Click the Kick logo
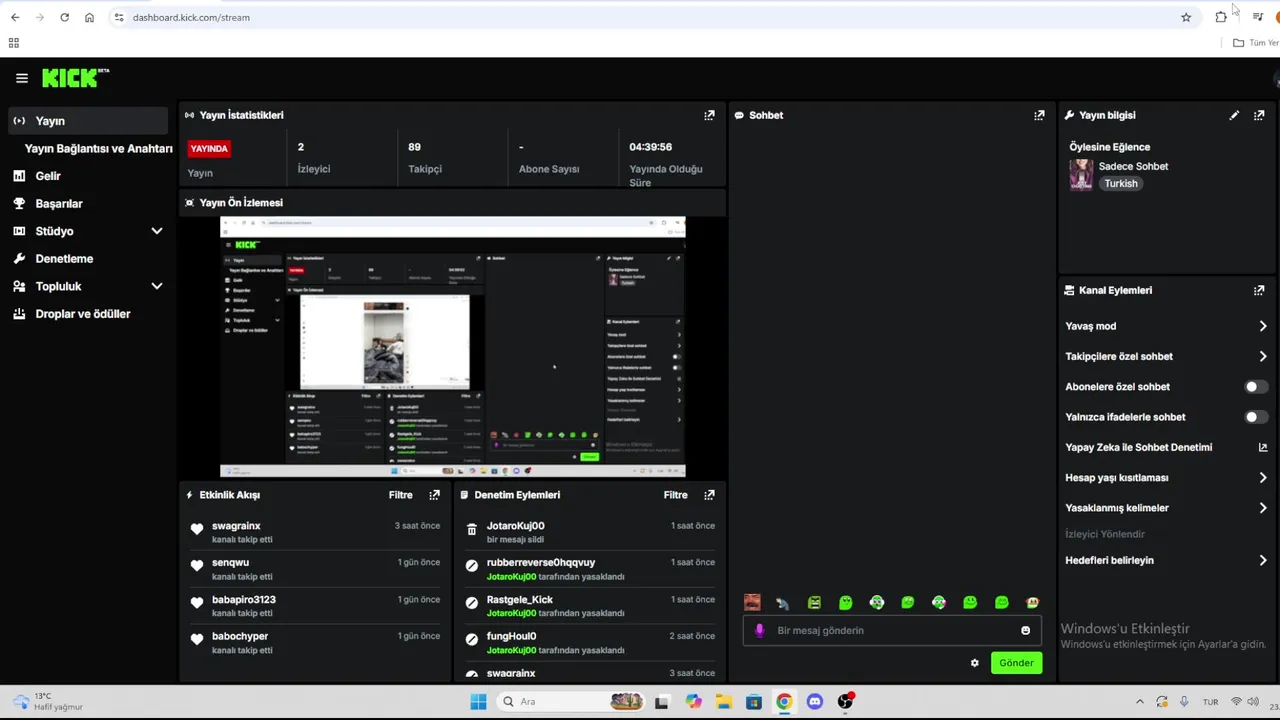The image size is (1280, 720). 75,78
